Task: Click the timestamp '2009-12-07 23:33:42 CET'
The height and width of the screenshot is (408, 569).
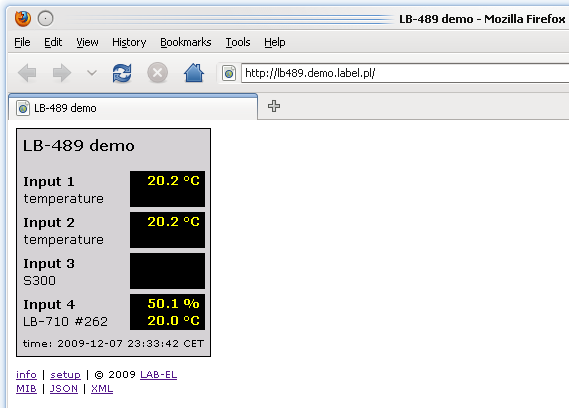Action: (x=131, y=343)
